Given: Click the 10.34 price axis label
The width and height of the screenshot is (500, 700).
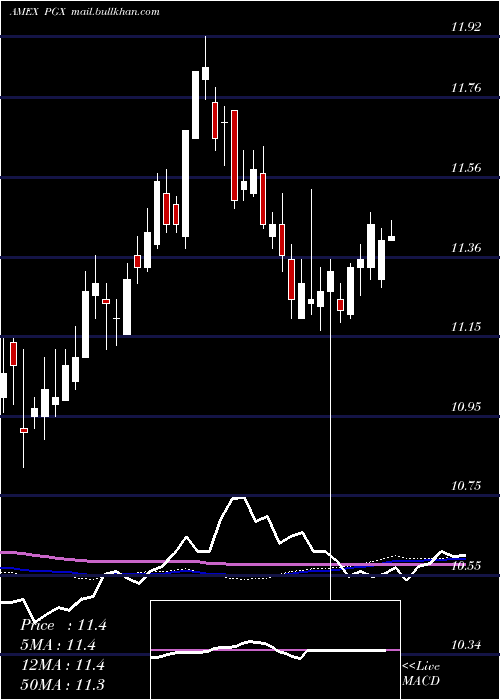Looking at the screenshot, I should coord(466,645).
